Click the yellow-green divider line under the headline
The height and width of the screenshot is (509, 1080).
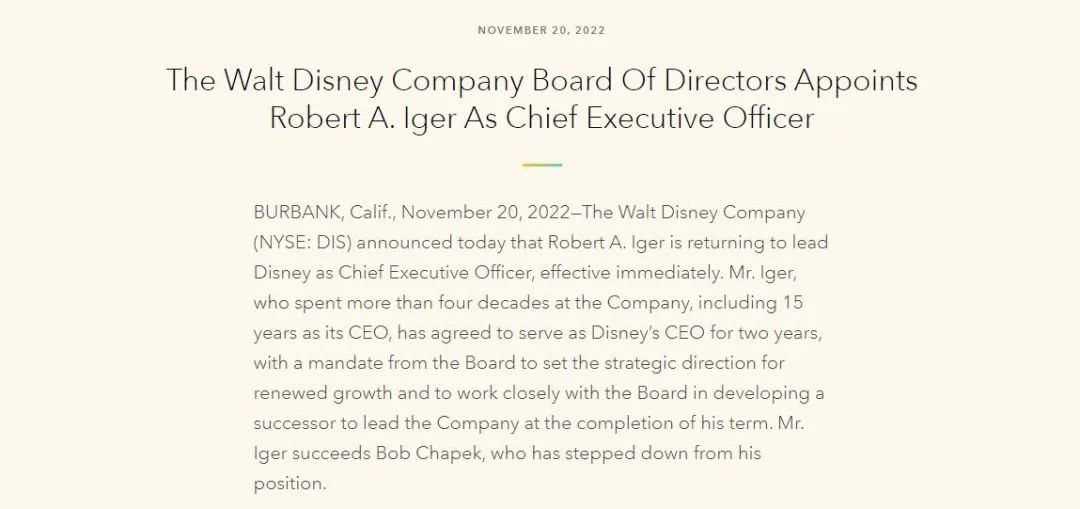tap(542, 165)
